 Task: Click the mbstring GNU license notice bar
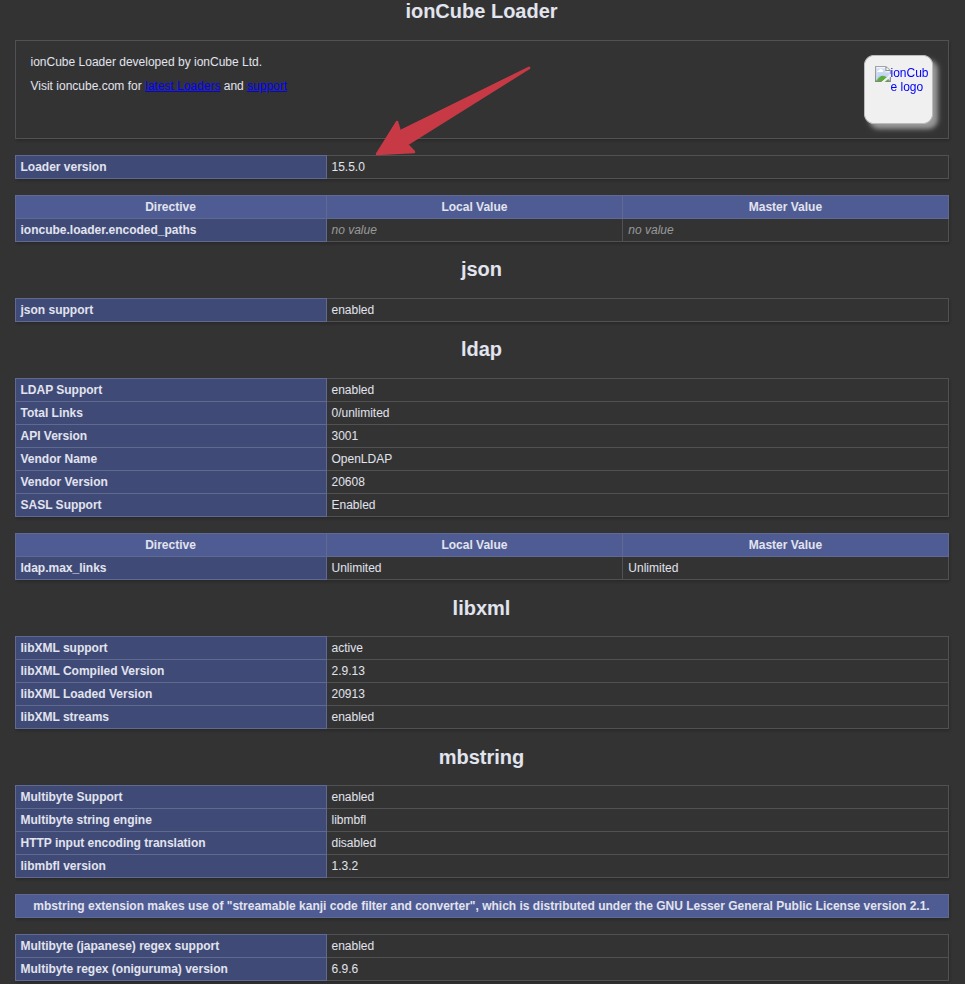tap(481, 906)
